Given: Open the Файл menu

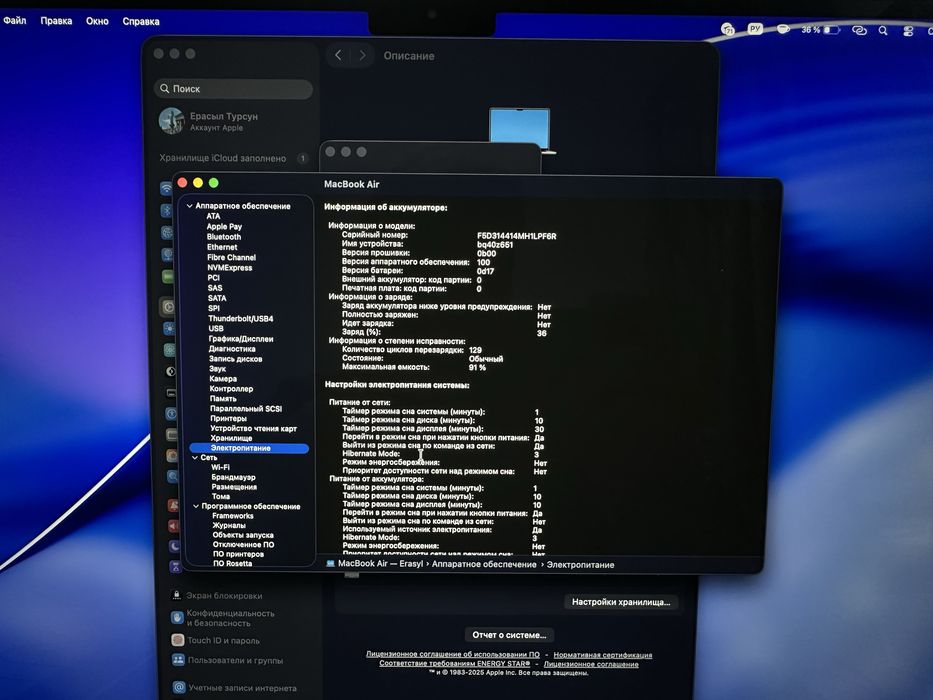Looking at the screenshot, I should pyautogui.click(x=15, y=20).
